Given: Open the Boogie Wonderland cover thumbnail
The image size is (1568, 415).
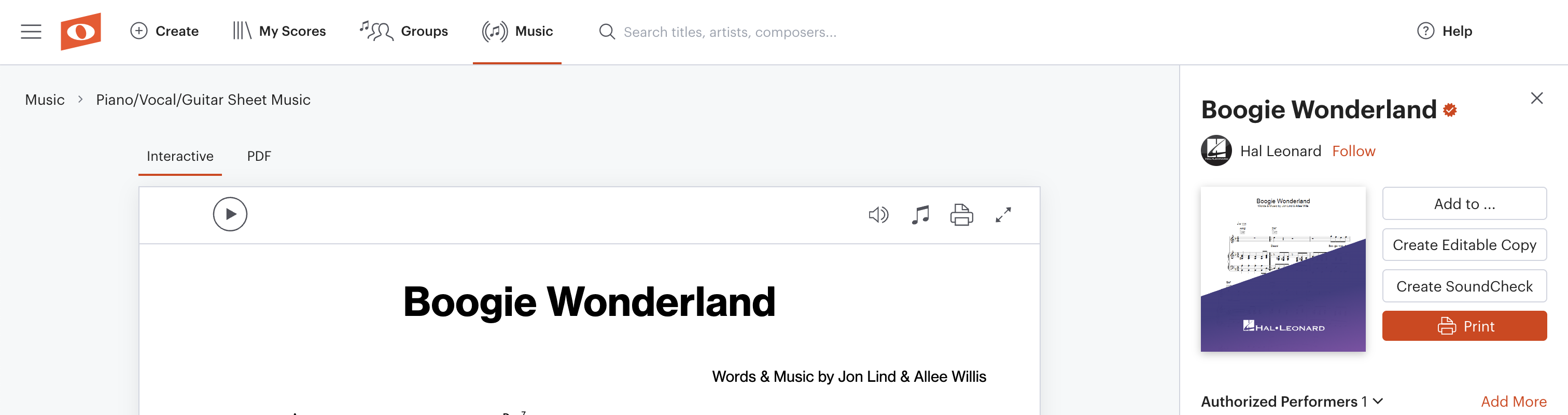Looking at the screenshot, I should [x=1282, y=269].
